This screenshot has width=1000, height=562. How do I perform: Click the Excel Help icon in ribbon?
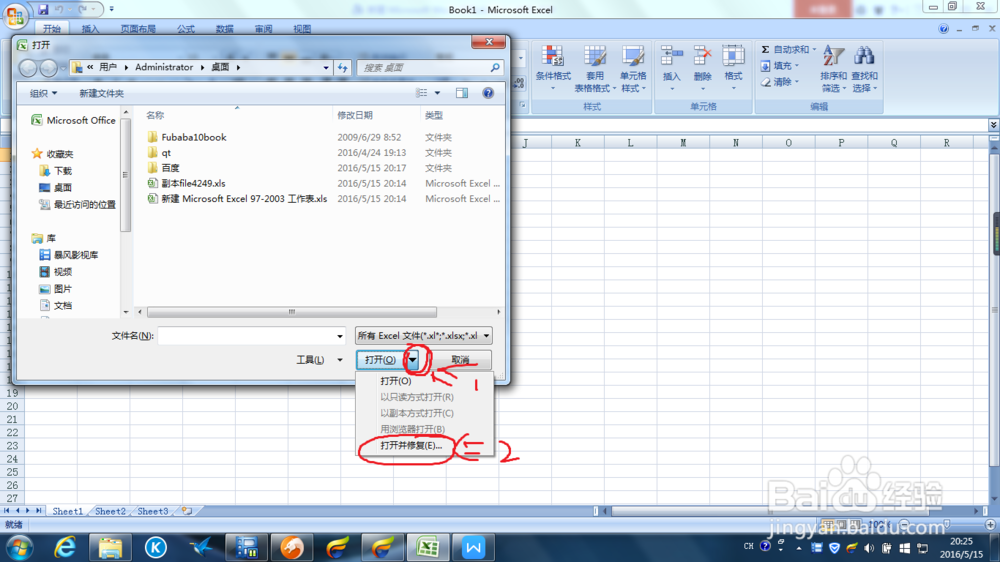(x=943, y=29)
